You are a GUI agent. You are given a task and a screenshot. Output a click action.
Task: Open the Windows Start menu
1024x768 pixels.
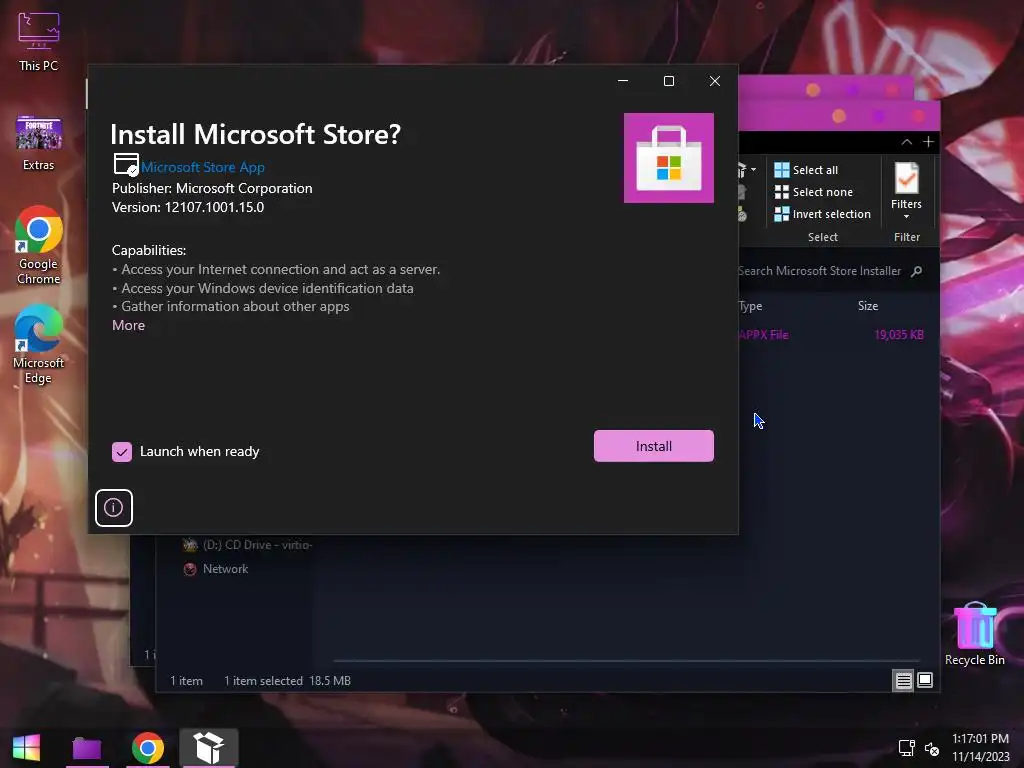[x=26, y=748]
